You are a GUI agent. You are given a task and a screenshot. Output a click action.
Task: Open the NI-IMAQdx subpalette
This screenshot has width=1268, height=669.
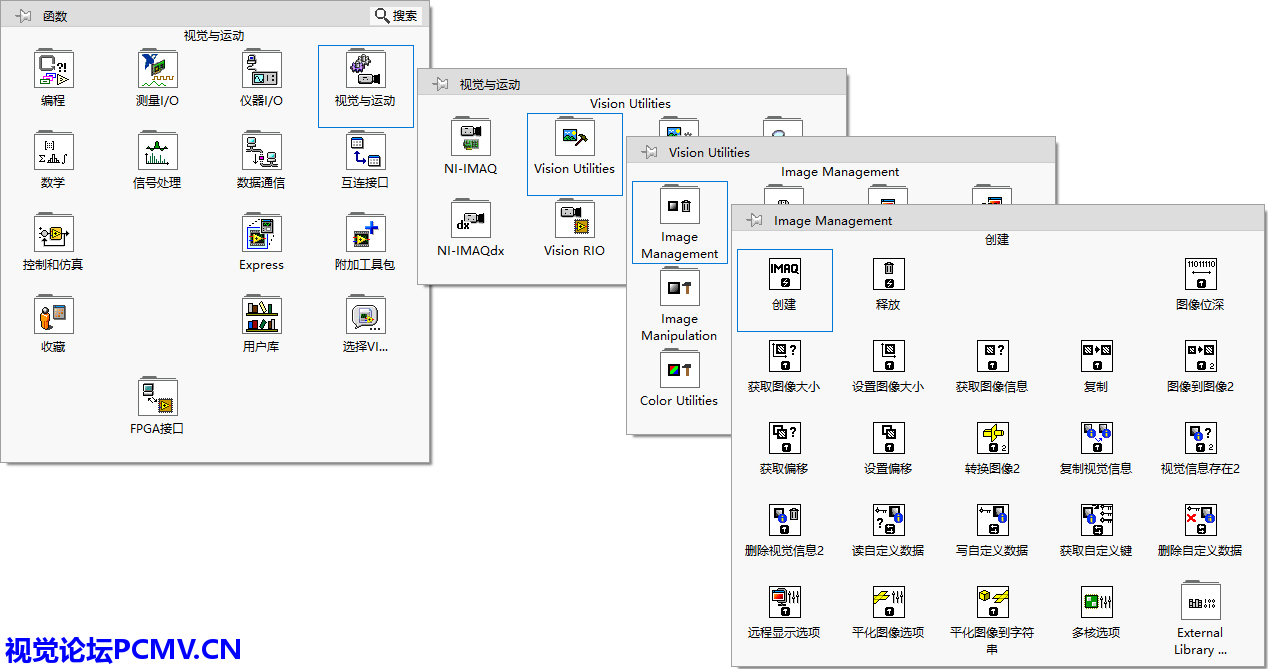pyautogui.click(x=470, y=219)
